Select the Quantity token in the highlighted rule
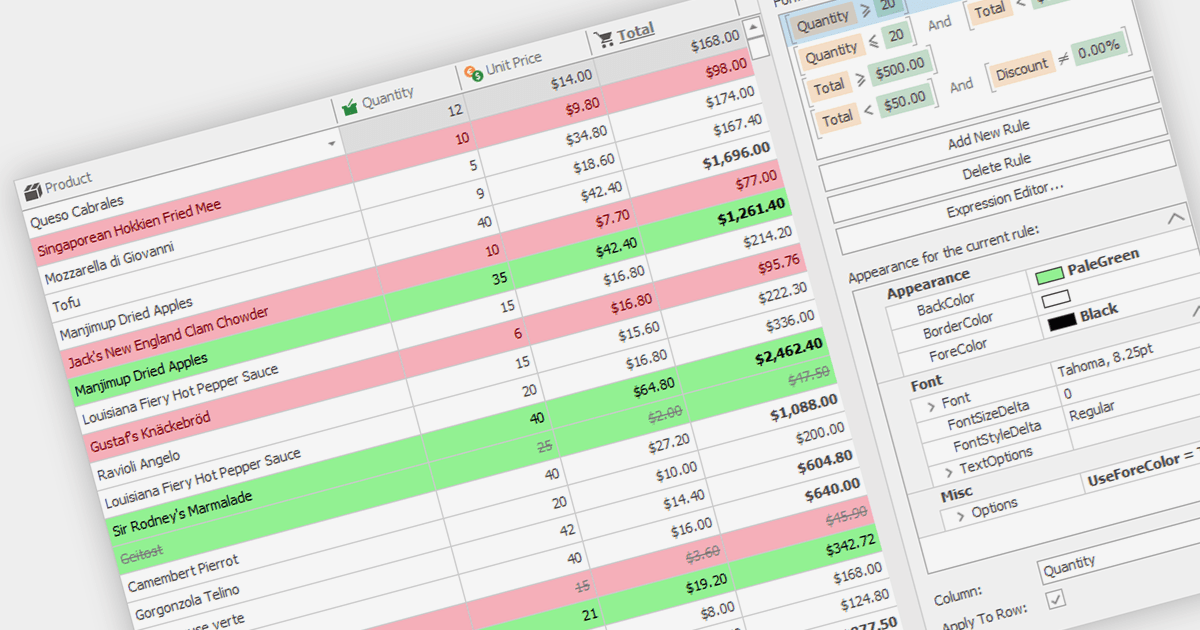Screen dimensions: 1200x630 [822, 20]
